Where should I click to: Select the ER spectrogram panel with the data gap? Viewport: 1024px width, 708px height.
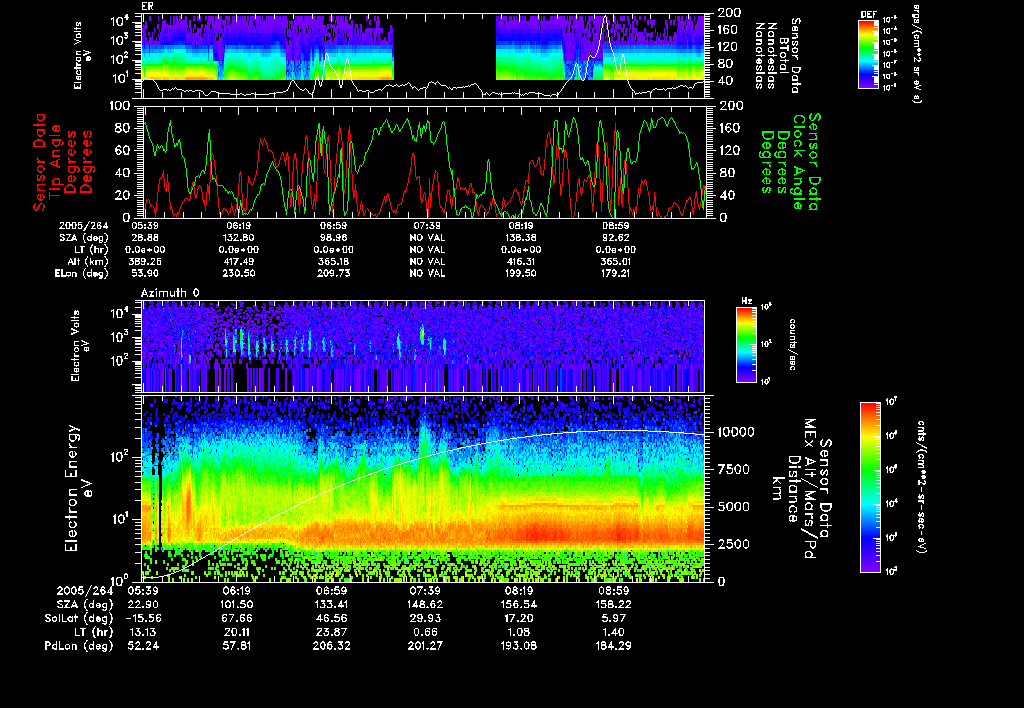423,56
